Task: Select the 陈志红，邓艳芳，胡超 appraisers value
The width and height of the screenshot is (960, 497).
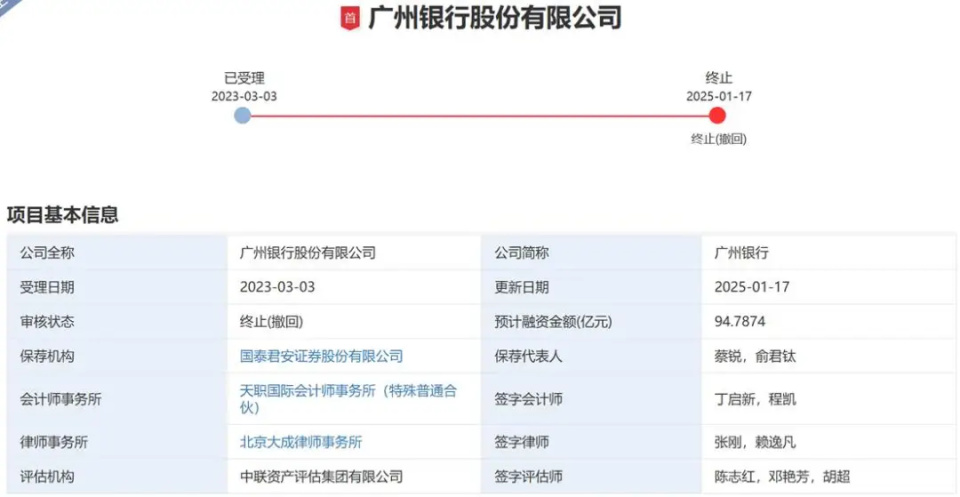Action: tap(782, 476)
